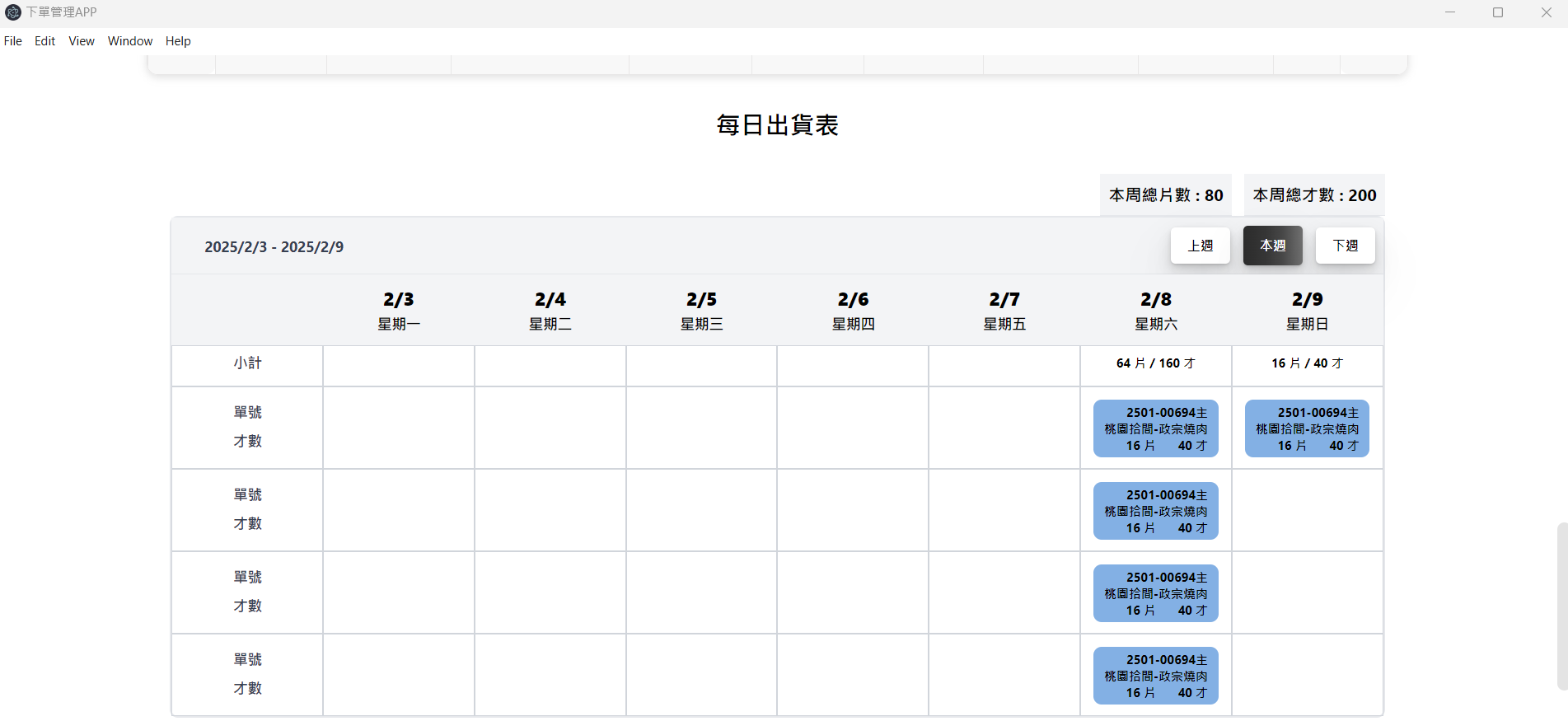1568x721 pixels.
Task: Click the 本周總片數 total badge
Action: coord(1166,195)
